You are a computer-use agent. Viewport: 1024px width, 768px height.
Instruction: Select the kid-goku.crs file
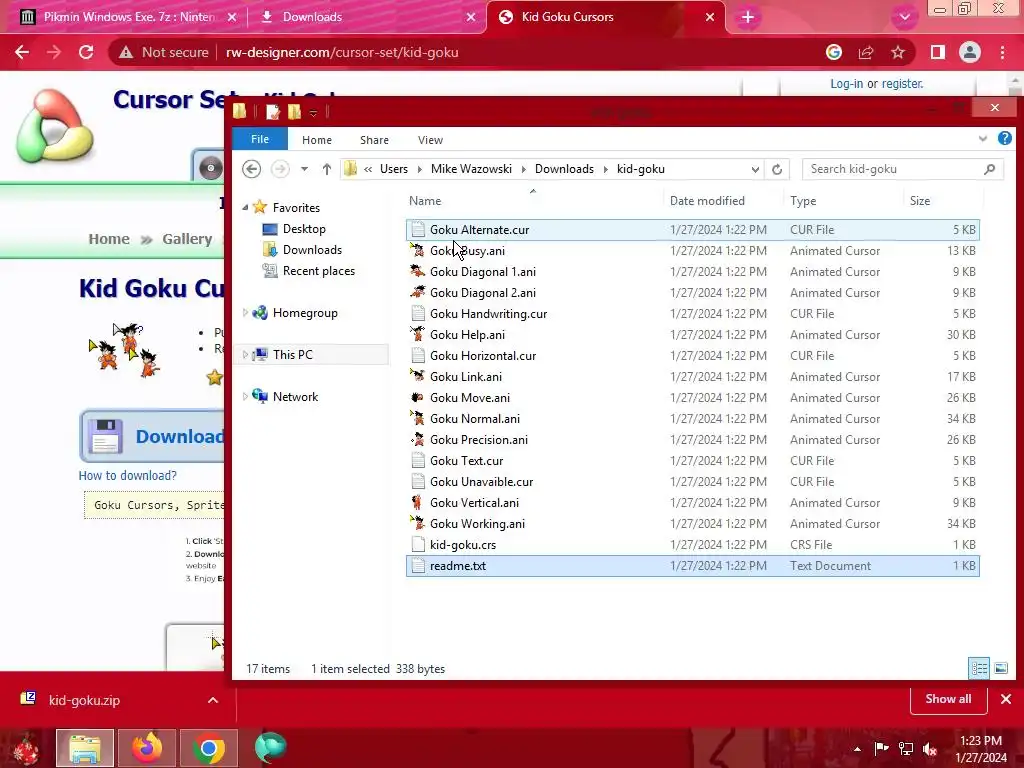[x=693, y=545]
